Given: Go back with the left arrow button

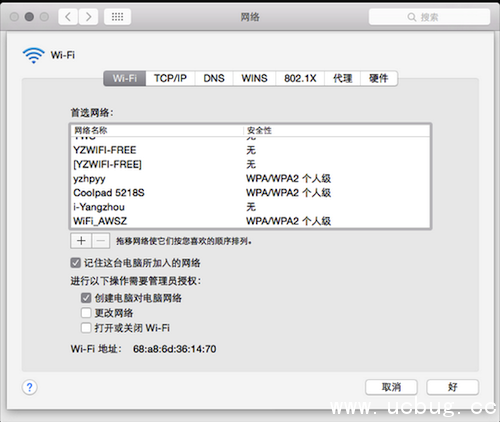Looking at the screenshot, I should (68, 17).
